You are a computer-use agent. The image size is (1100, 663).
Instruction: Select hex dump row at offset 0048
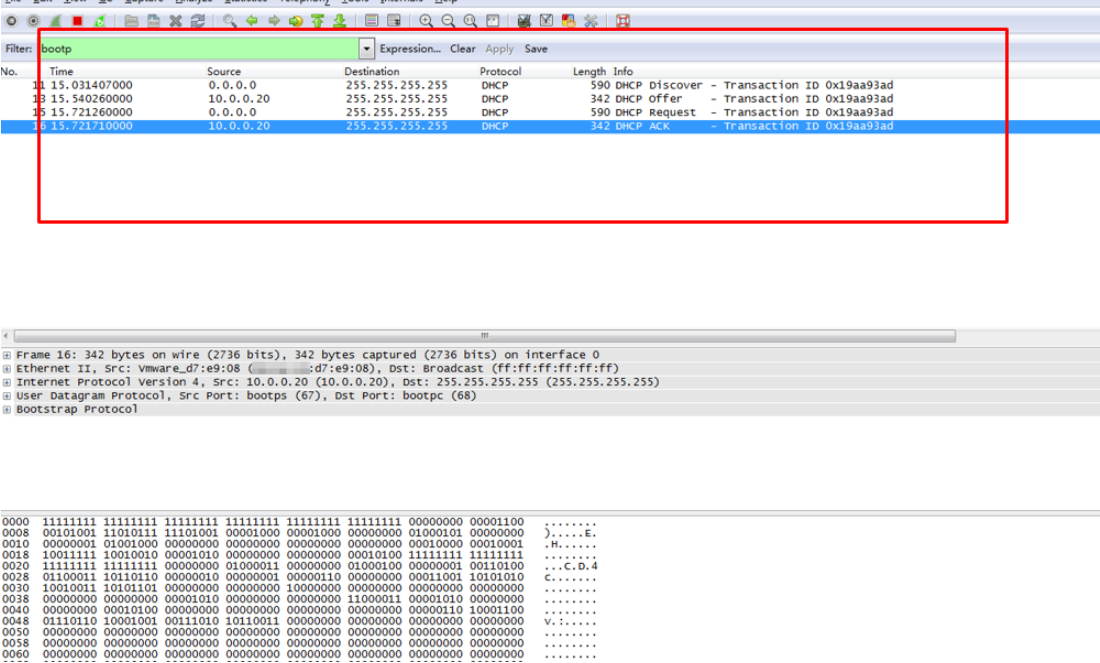point(299,621)
